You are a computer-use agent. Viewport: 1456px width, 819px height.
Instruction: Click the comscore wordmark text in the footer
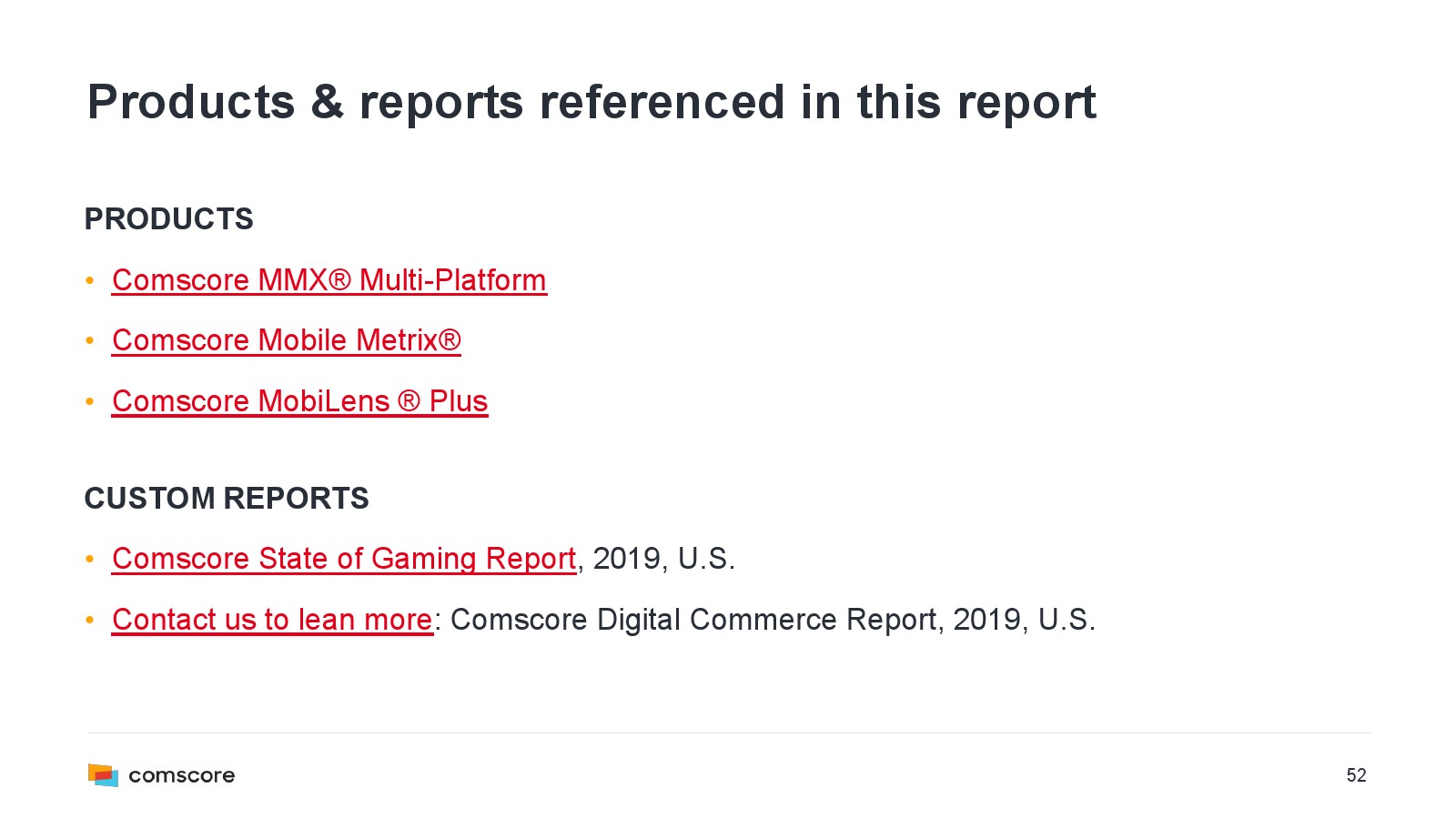point(182,775)
